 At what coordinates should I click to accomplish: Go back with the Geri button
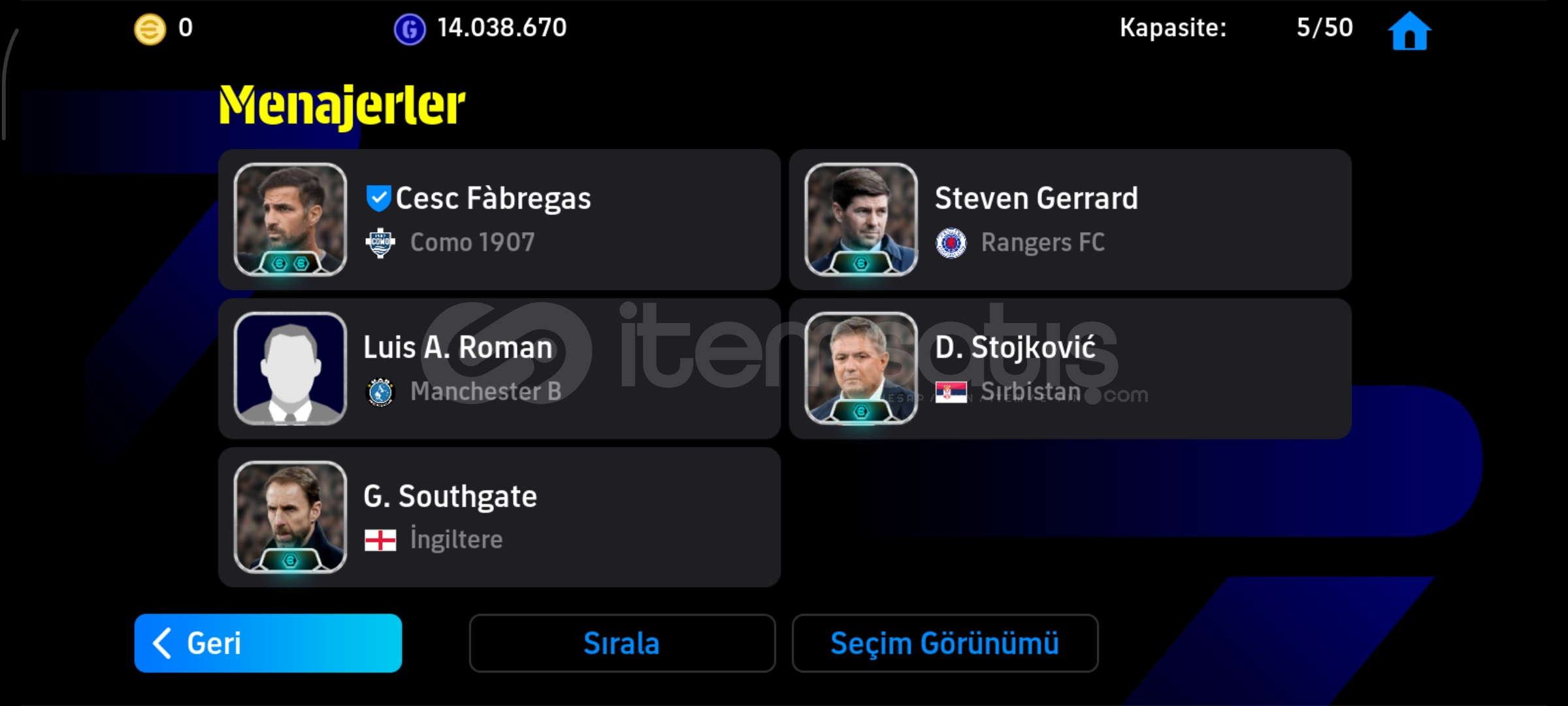(268, 643)
